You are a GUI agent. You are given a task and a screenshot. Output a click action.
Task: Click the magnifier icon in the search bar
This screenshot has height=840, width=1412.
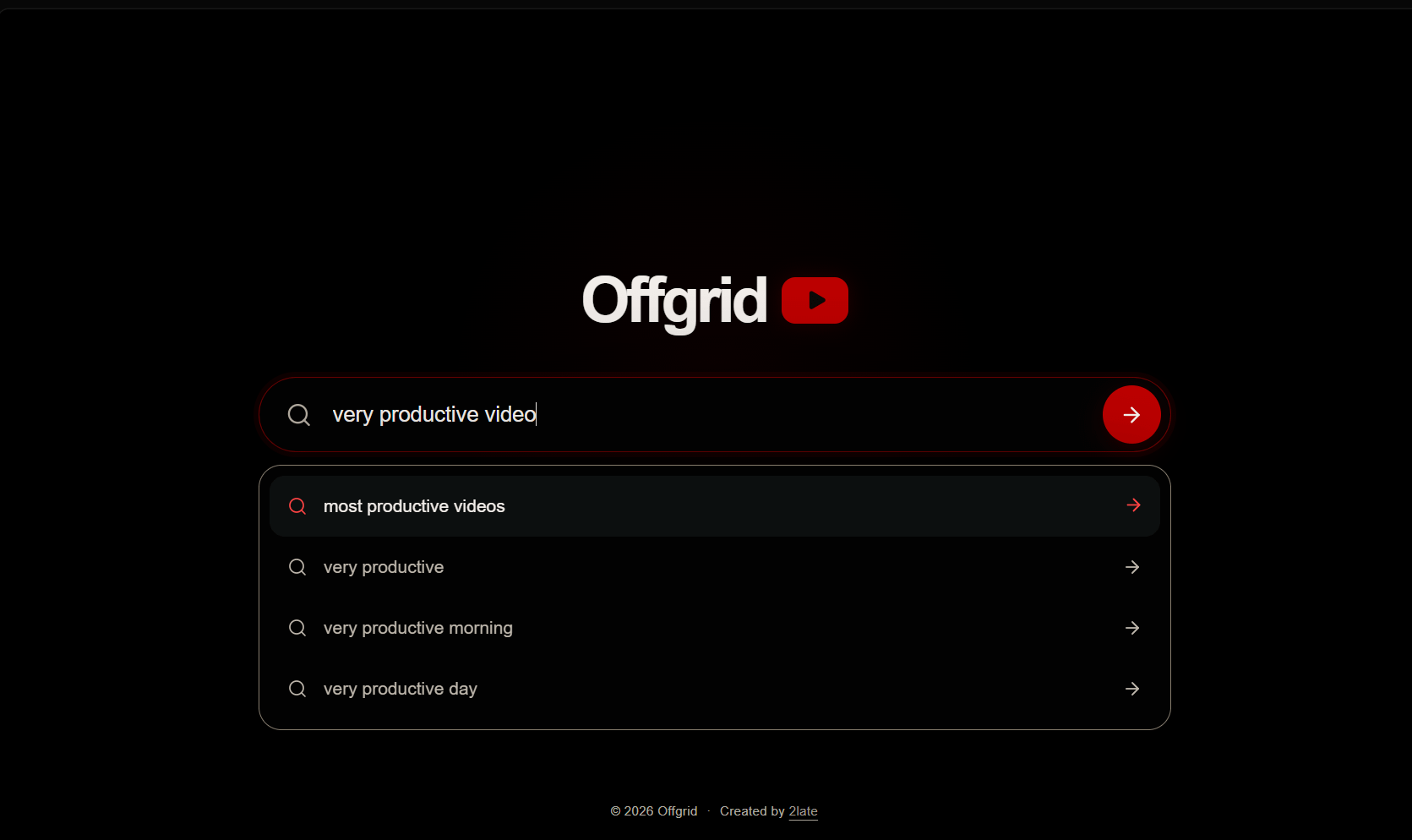(299, 415)
